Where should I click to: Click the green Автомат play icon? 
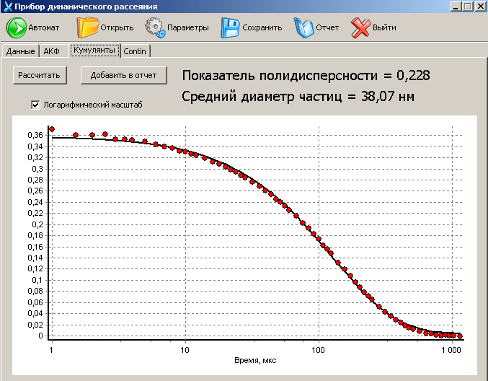16,28
